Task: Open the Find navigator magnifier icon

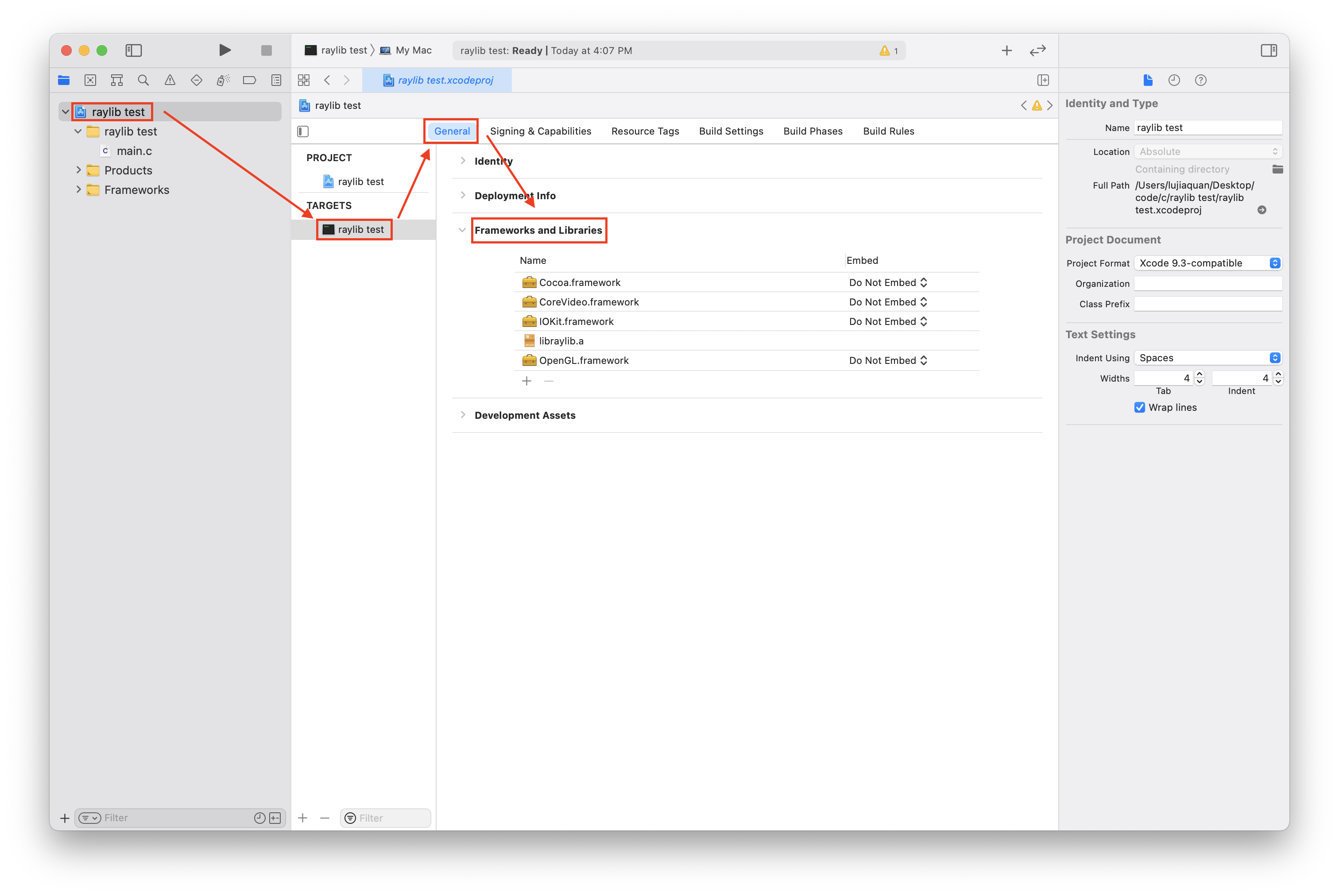Action: click(143, 80)
